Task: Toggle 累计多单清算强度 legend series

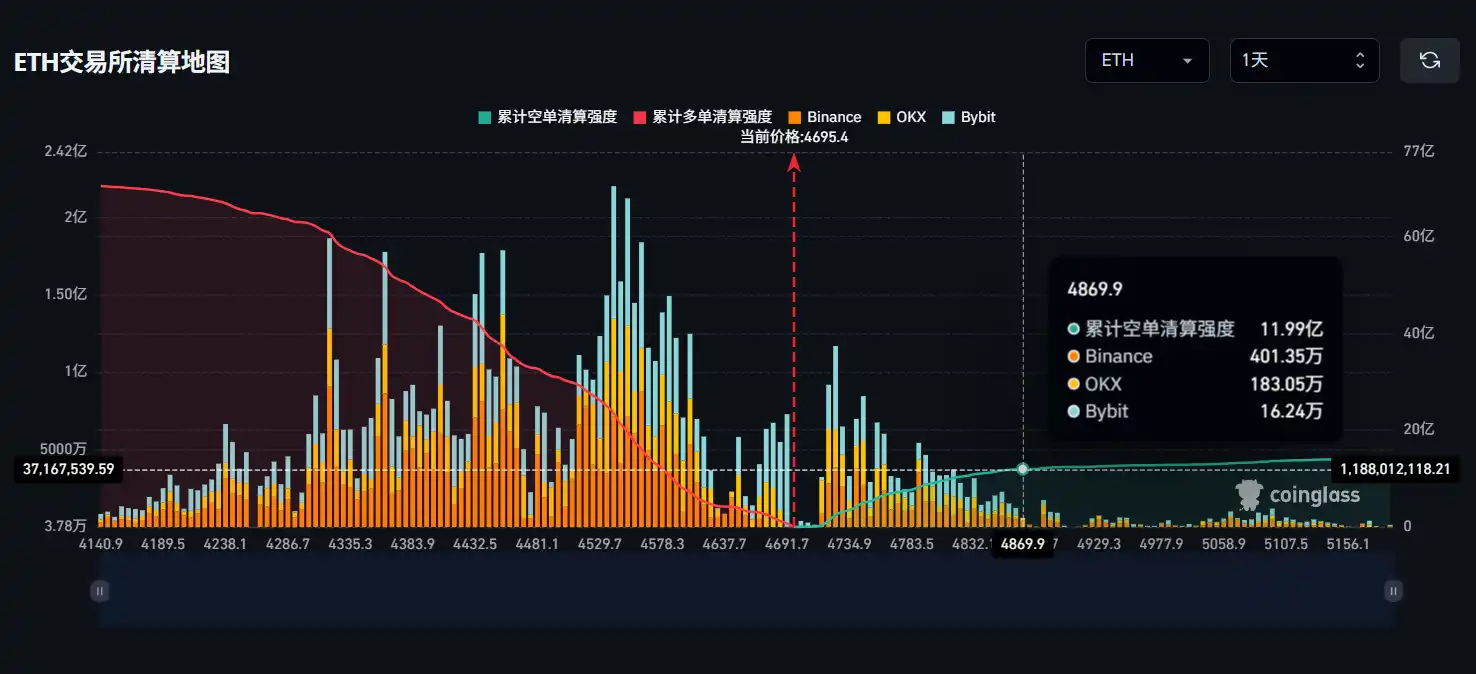Action: click(x=702, y=117)
